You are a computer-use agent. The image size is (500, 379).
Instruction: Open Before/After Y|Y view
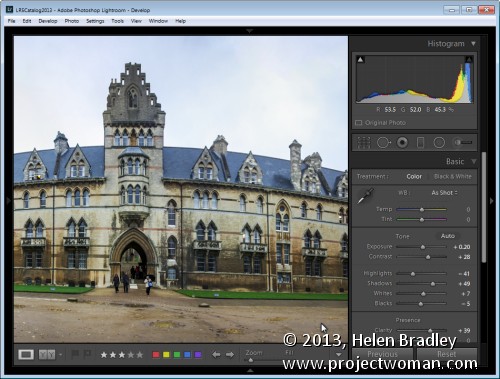[x=47, y=354]
